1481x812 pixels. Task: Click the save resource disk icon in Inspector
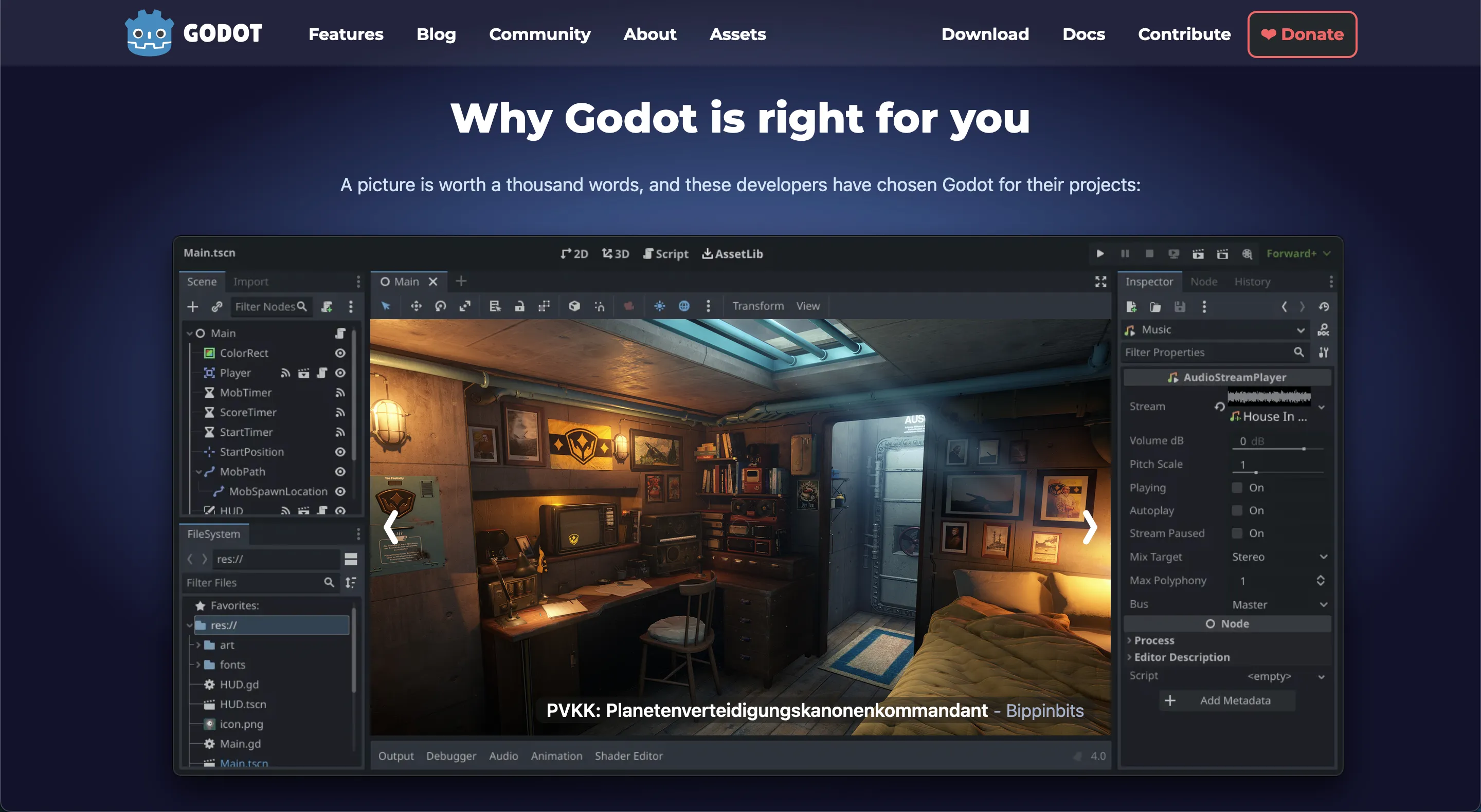(1180, 307)
